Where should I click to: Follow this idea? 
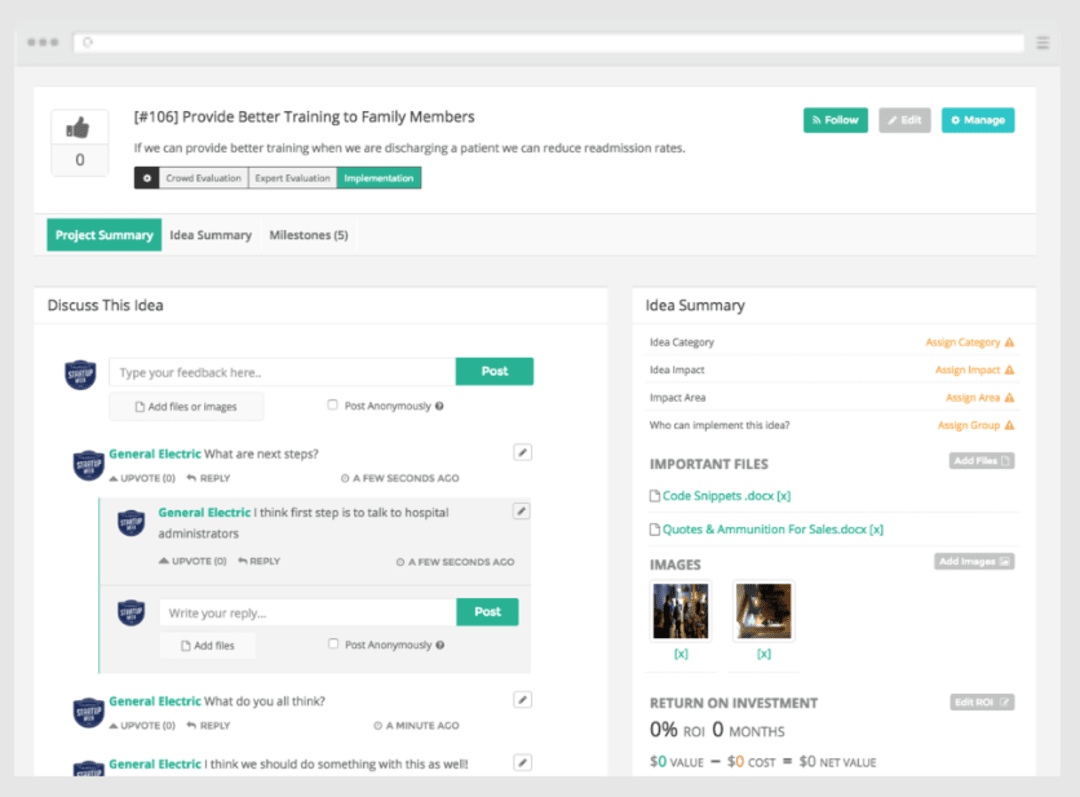835,118
